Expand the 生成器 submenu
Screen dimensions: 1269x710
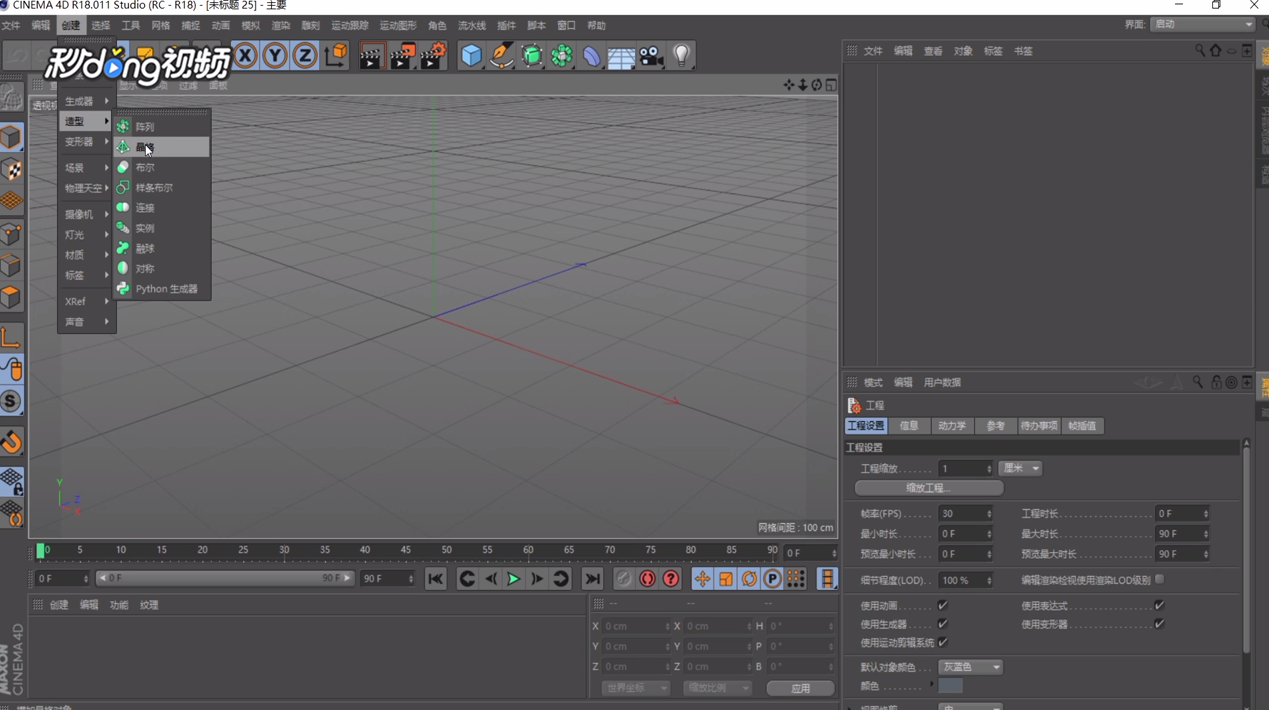pos(86,101)
